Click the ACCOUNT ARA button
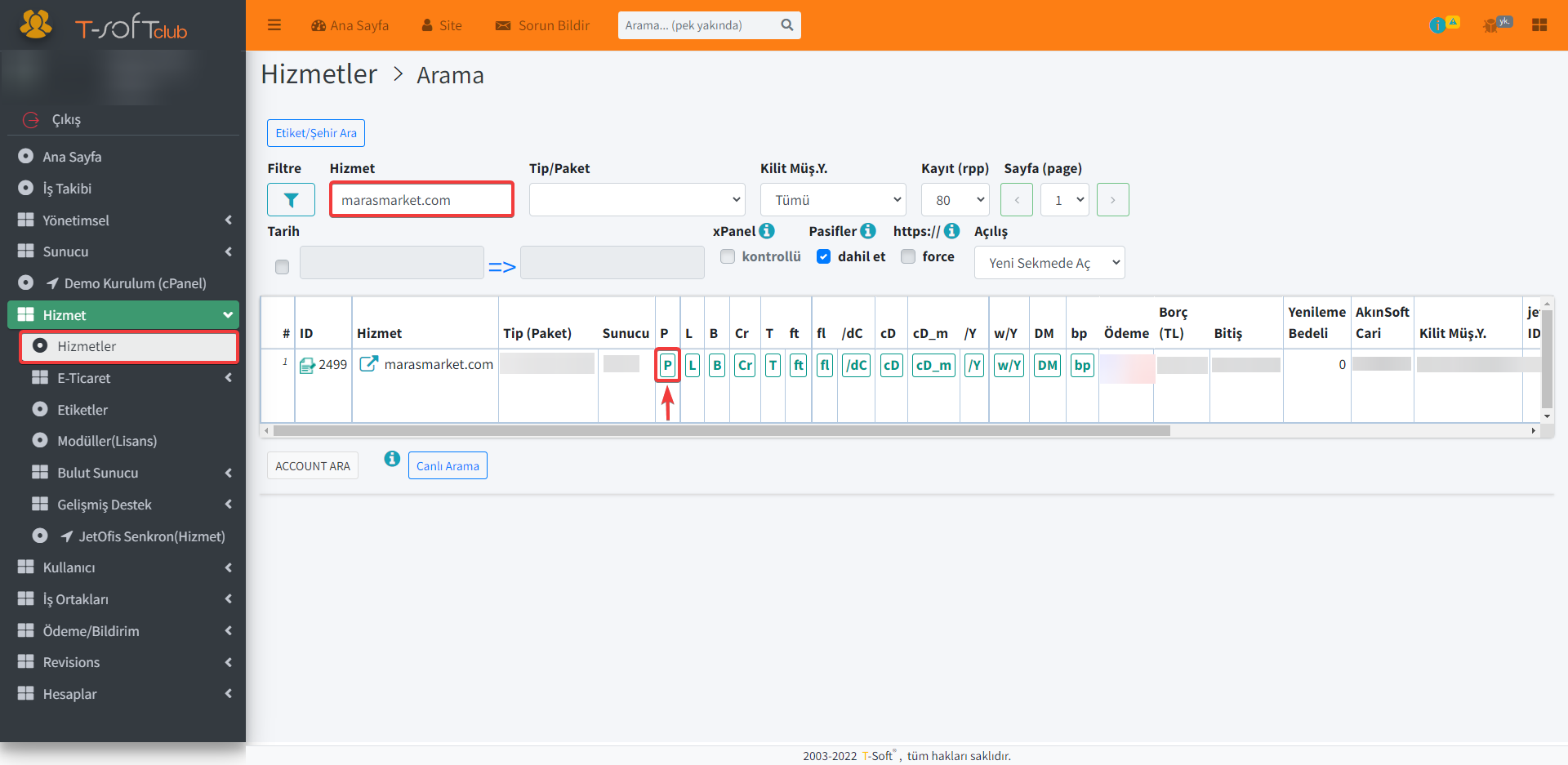Image resolution: width=1568 pixels, height=765 pixels. 313,465
